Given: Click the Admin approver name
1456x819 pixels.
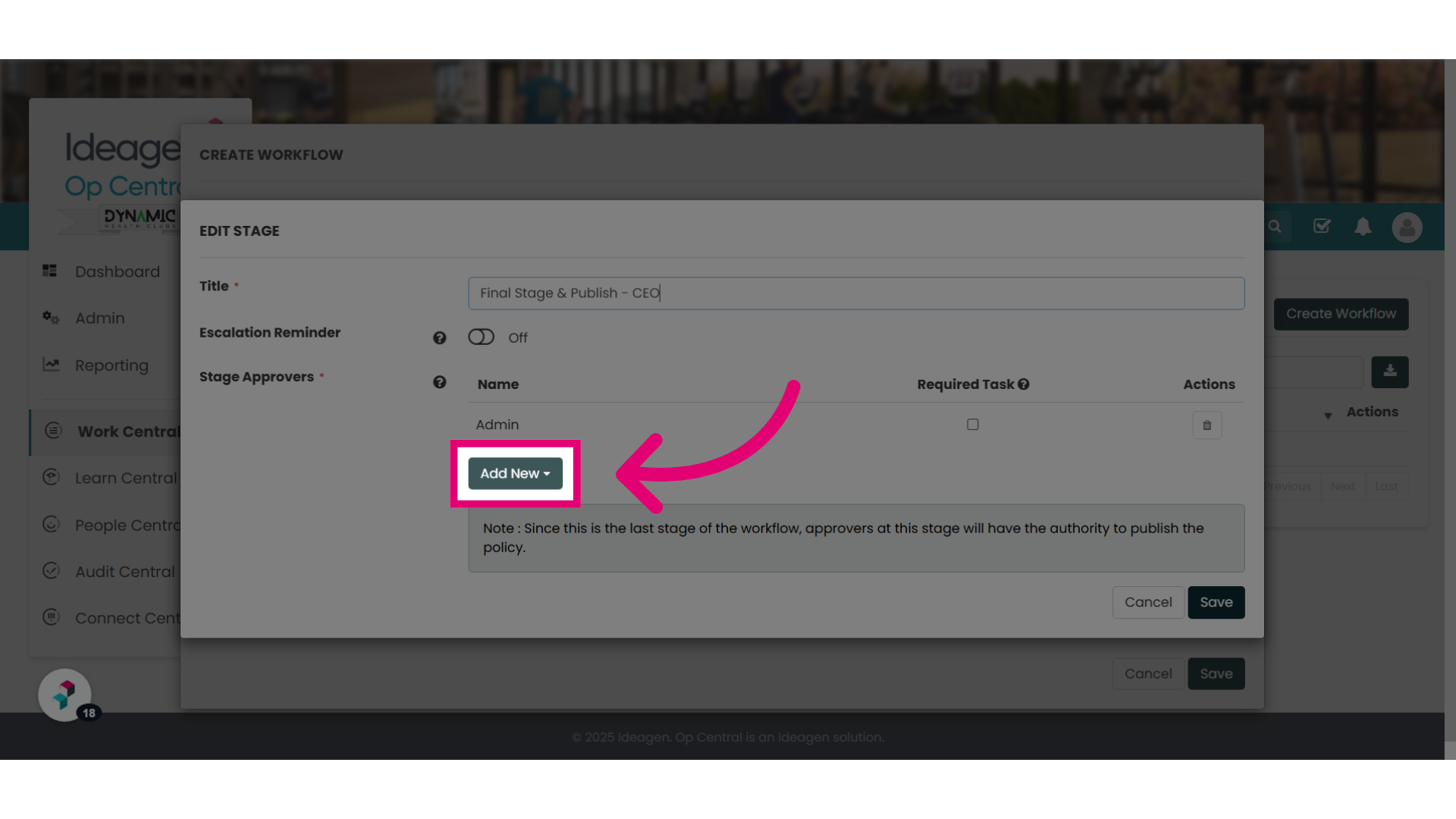Looking at the screenshot, I should tap(497, 425).
